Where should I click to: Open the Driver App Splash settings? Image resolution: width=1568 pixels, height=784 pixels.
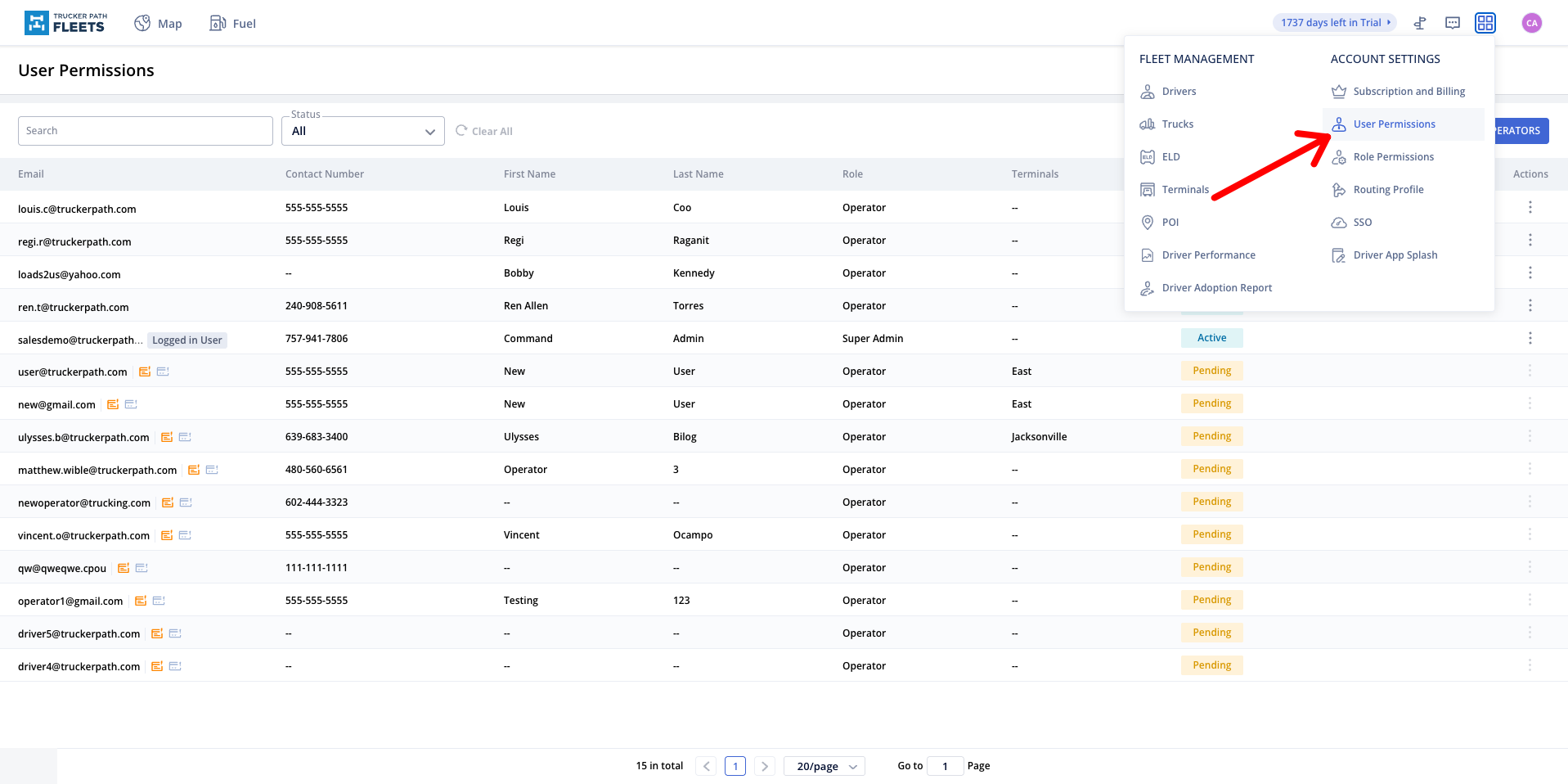(1395, 255)
